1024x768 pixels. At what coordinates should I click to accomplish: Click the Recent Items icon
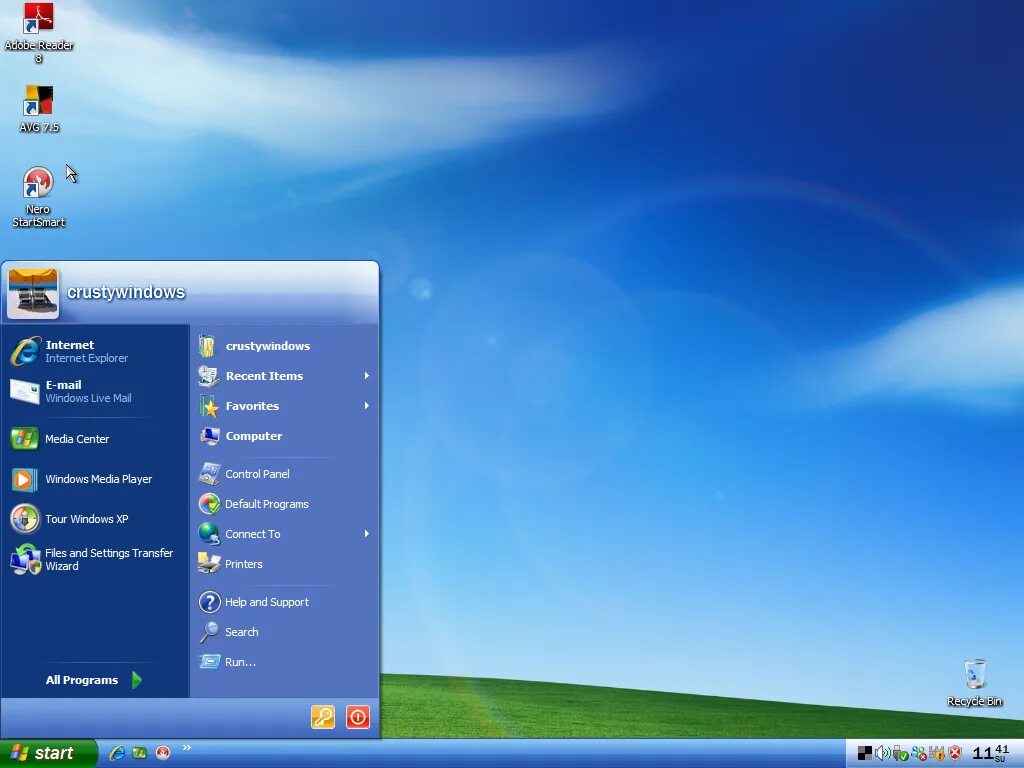click(209, 376)
